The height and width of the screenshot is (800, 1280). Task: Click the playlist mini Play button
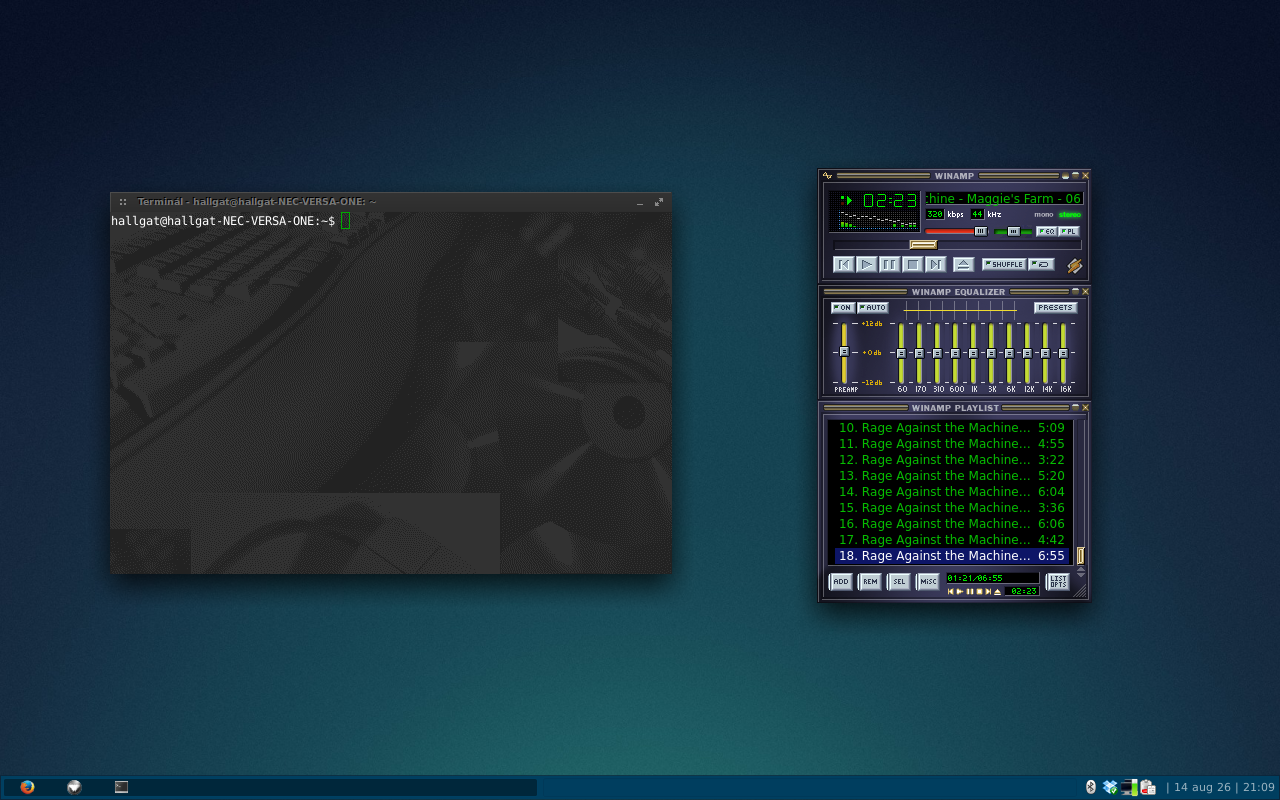(x=960, y=591)
